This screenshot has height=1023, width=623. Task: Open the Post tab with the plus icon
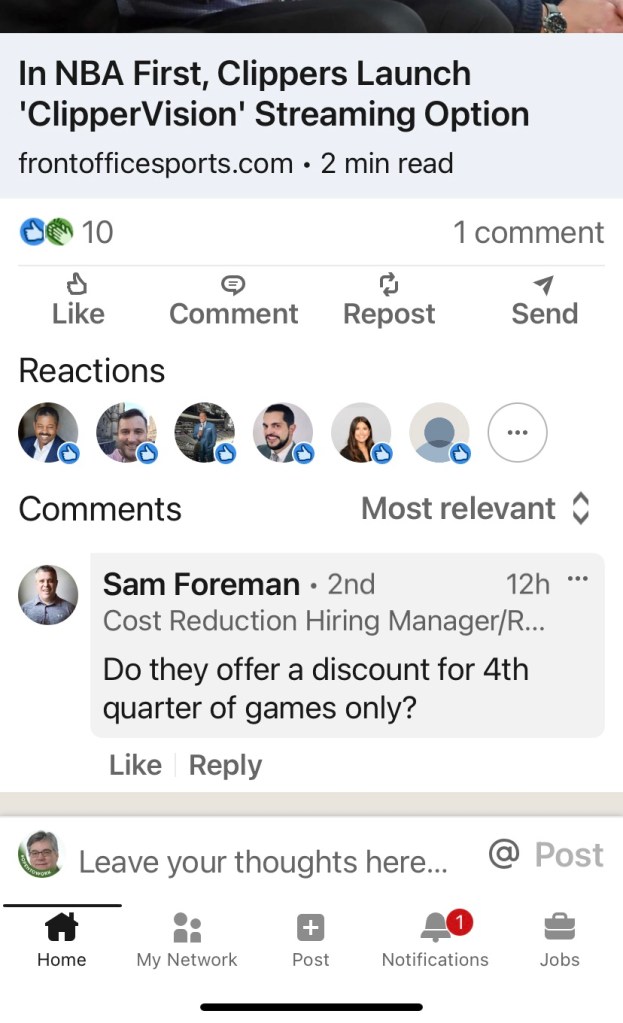311,928
